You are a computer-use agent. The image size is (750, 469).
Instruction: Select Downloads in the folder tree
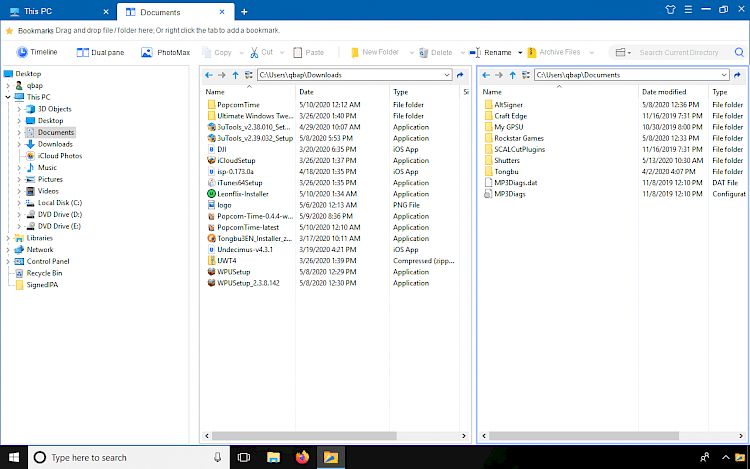coord(55,144)
